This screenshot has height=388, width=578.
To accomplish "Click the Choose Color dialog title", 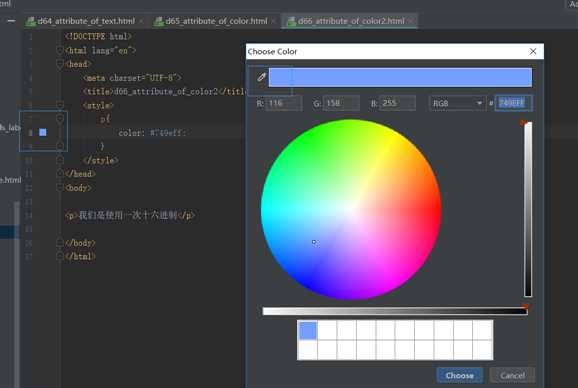I will (x=272, y=52).
